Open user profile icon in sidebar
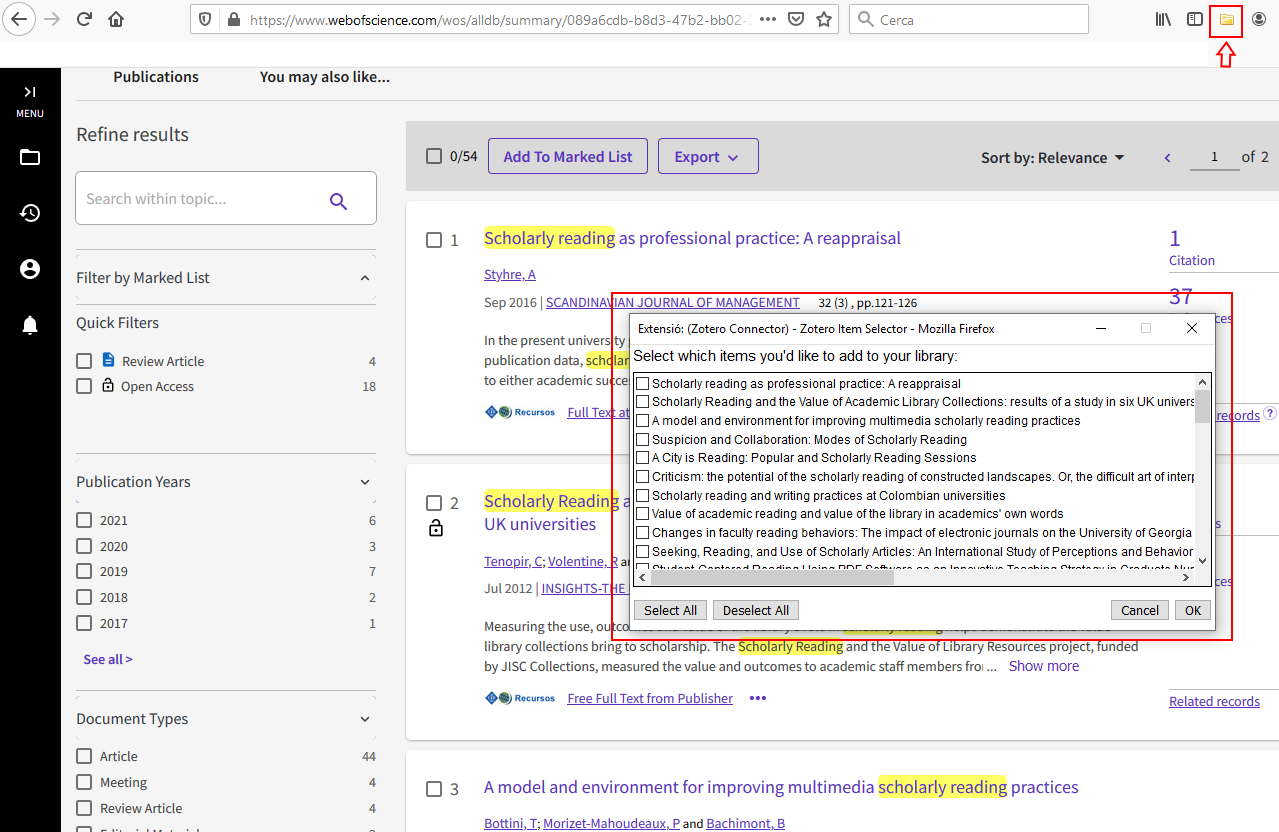 30,269
